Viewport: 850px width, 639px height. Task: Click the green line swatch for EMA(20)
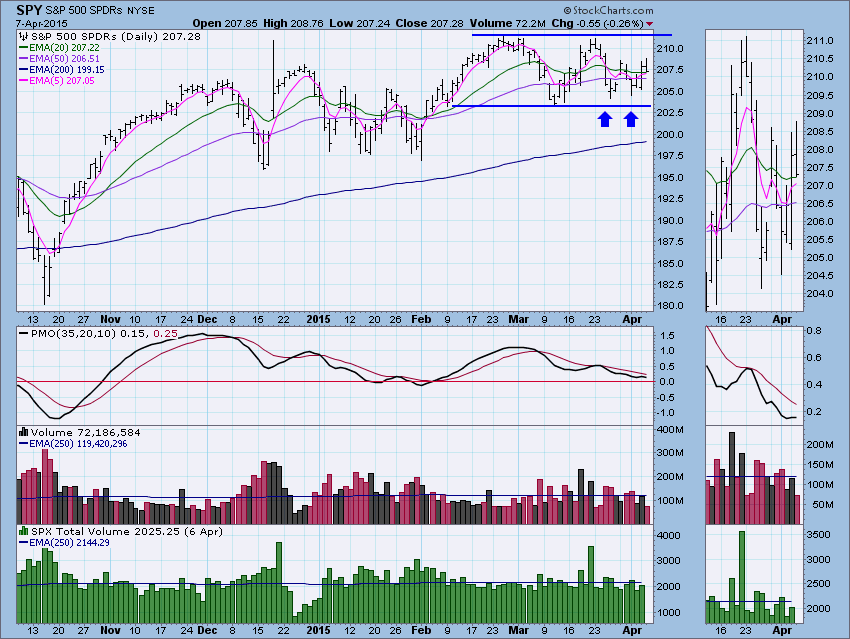pos(23,48)
